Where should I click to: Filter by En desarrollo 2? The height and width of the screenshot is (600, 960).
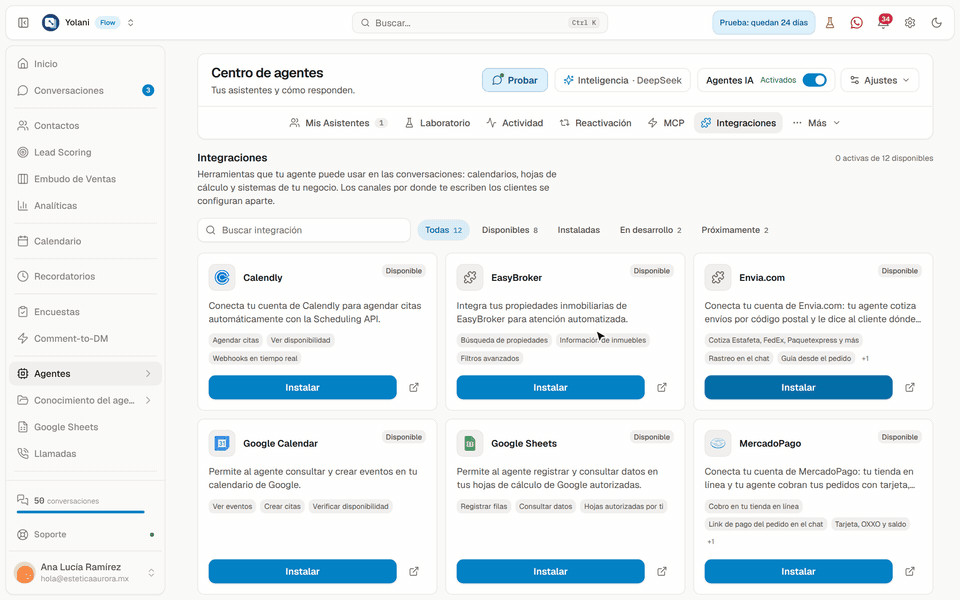pyautogui.click(x=650, y=230)
